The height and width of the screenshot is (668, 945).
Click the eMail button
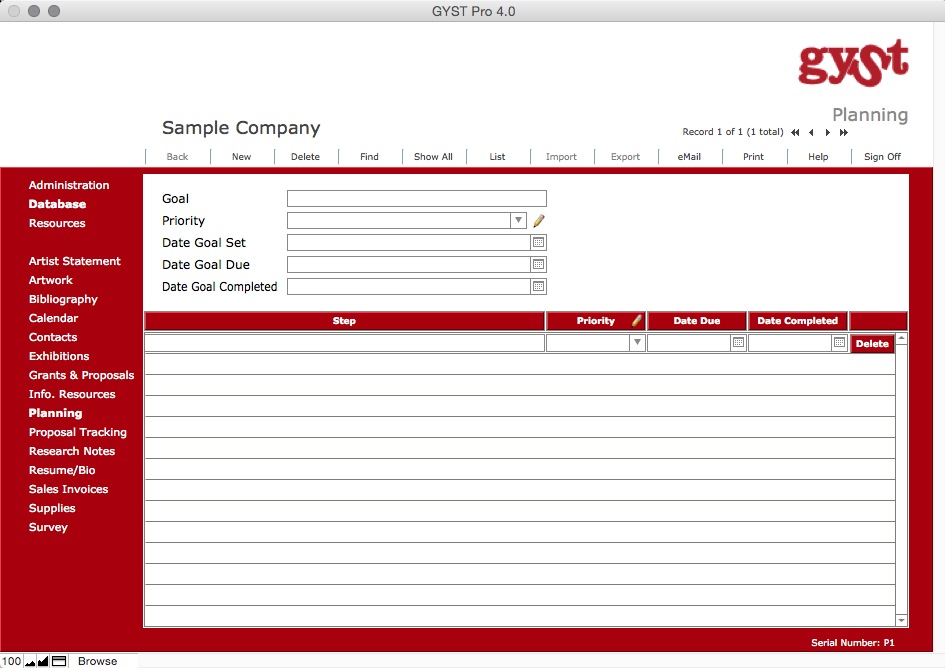(689, 157)
